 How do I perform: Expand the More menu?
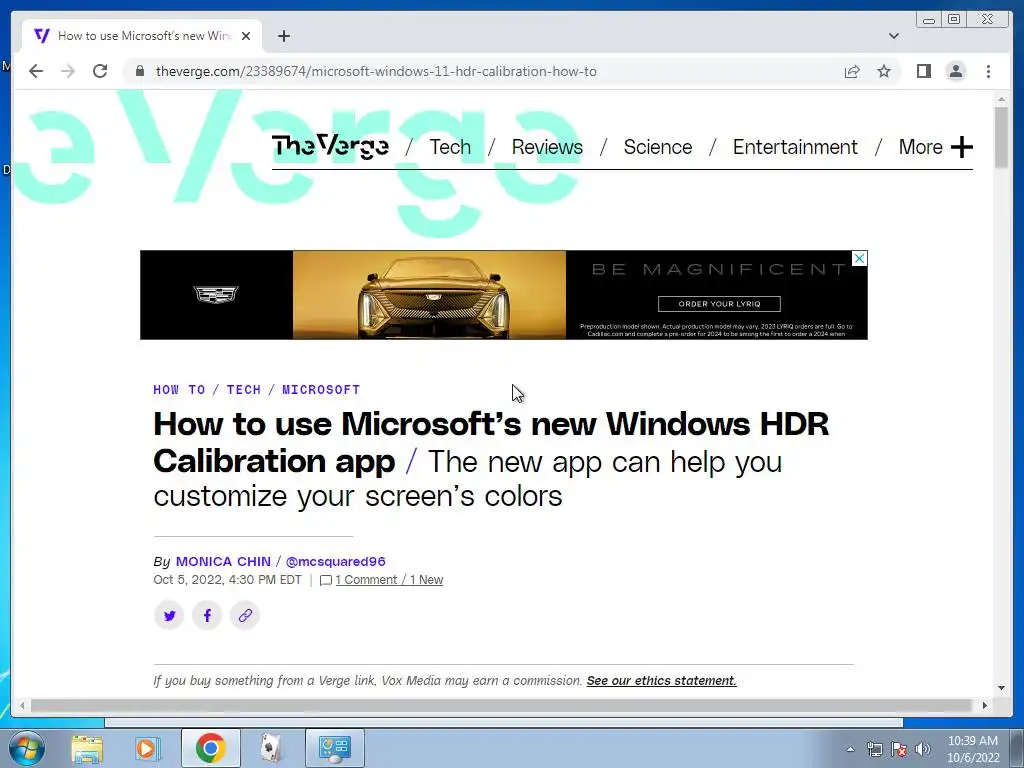[x=935, y=147]
